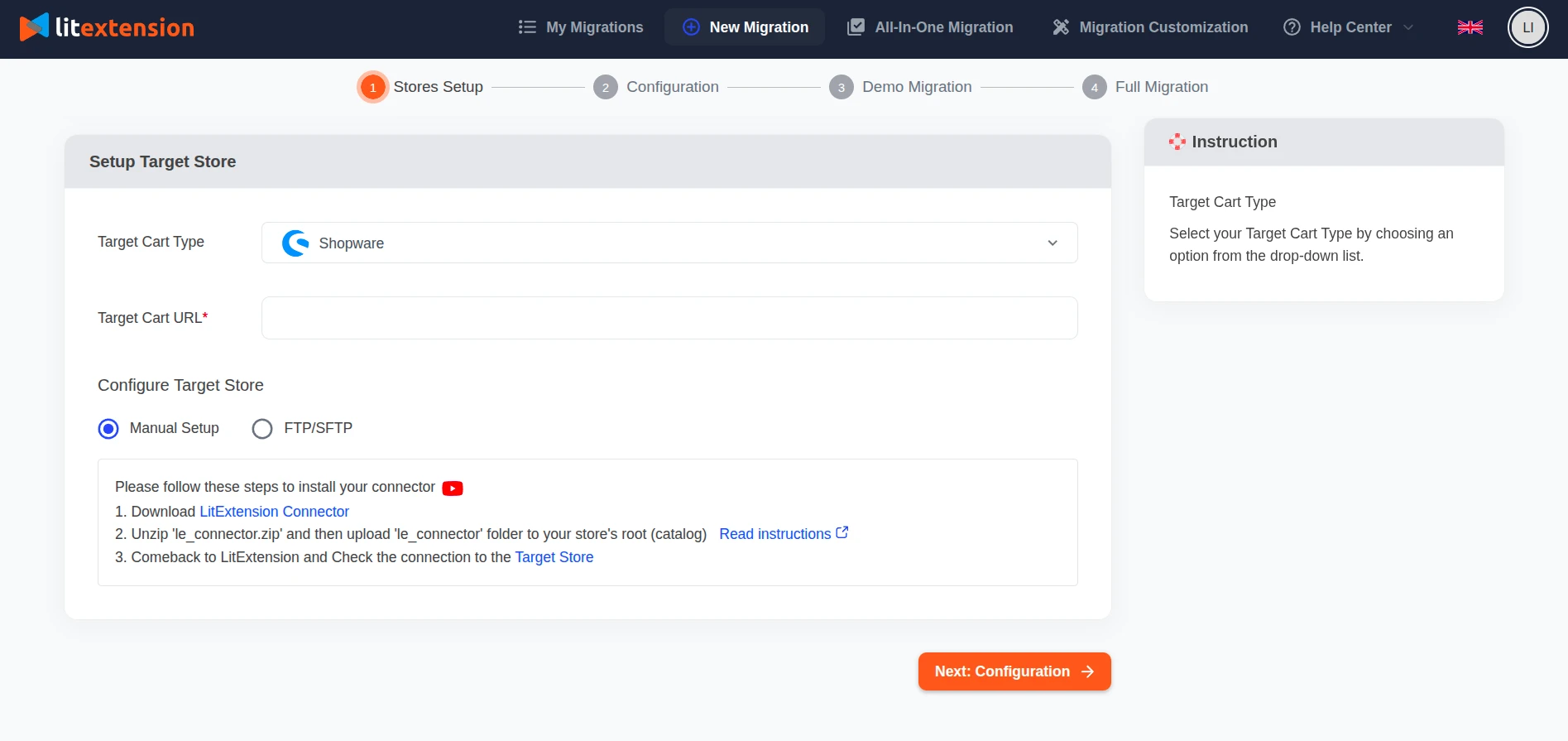1568x741 pixels.
Task: Click the New Migration plus icon
Action: pos(691,27)
